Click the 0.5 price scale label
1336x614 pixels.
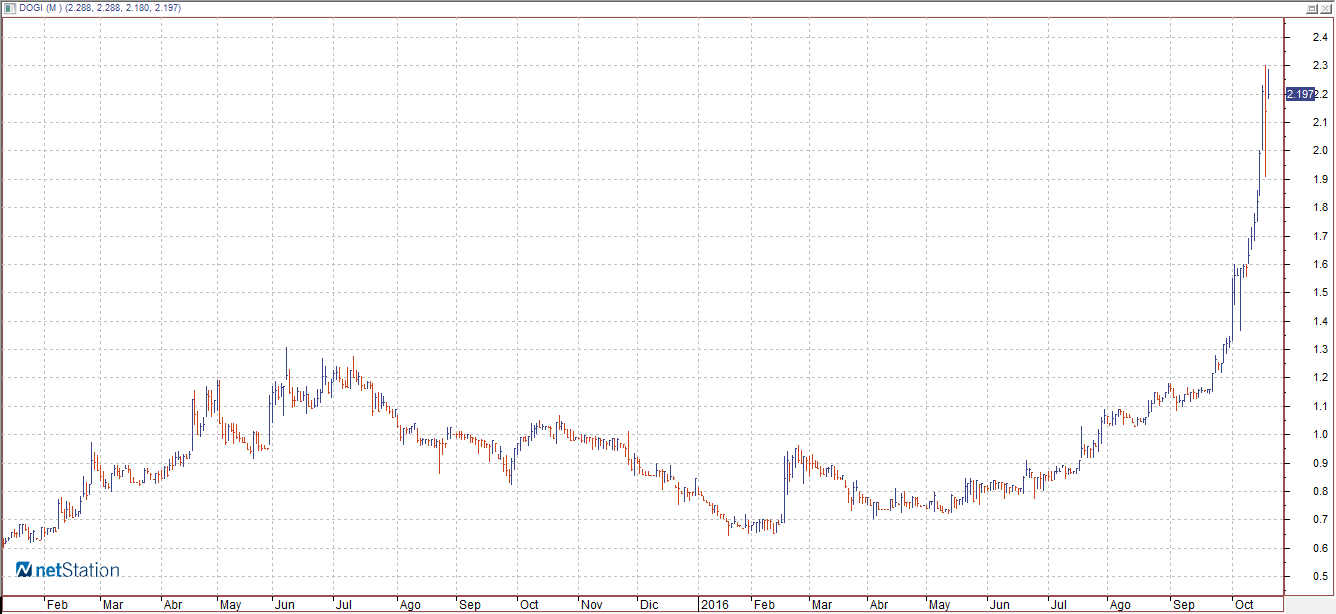pos(1320,577)
